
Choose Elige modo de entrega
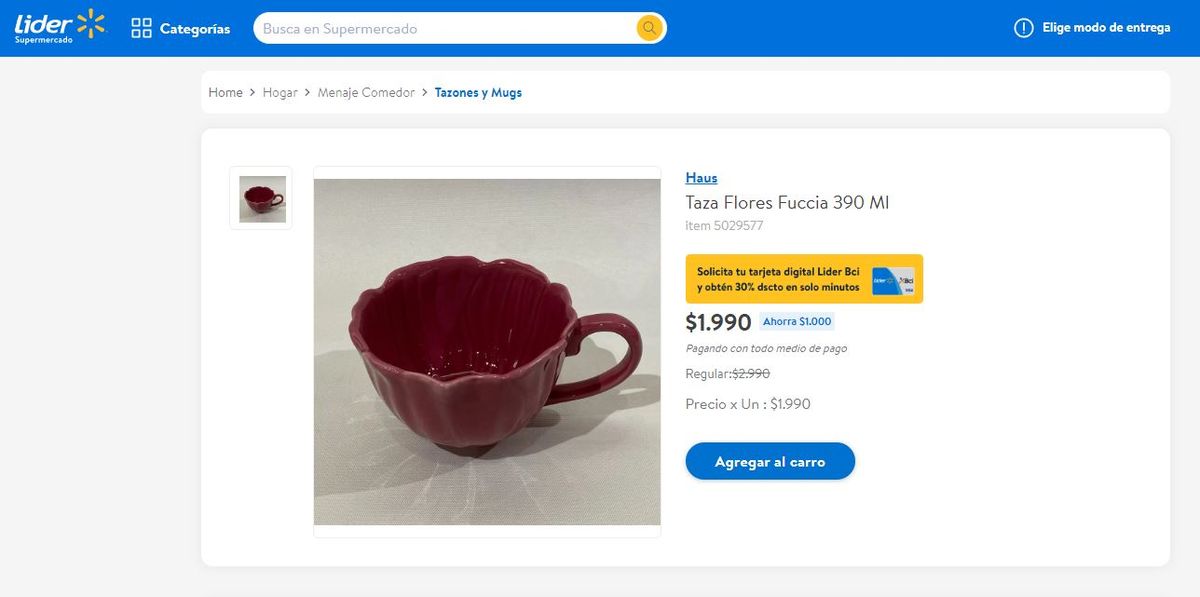coord(1106,28)
